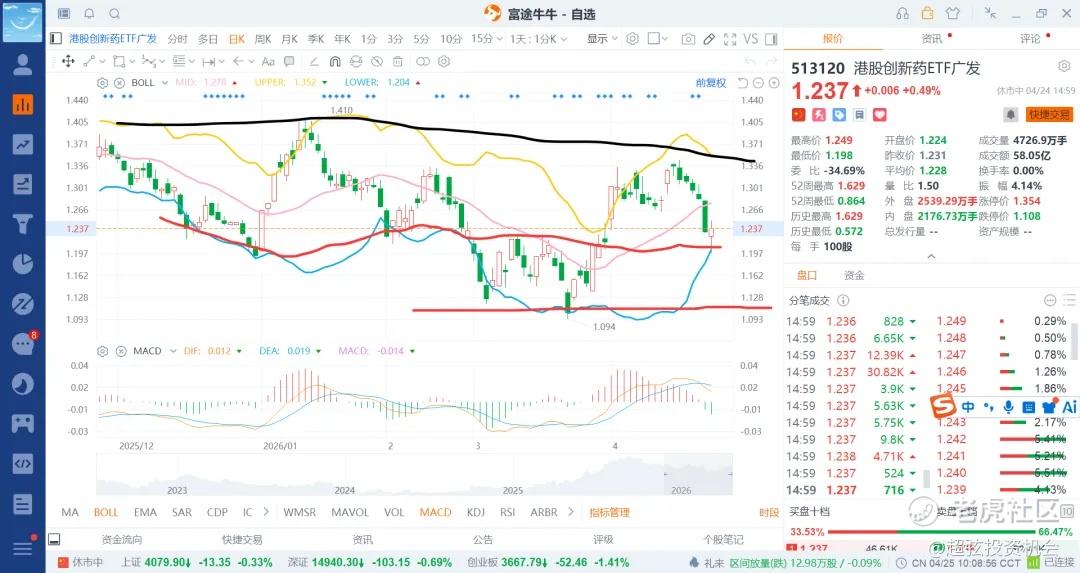
Task: Open notifications bell in the title bar
Action: point(89,13)
